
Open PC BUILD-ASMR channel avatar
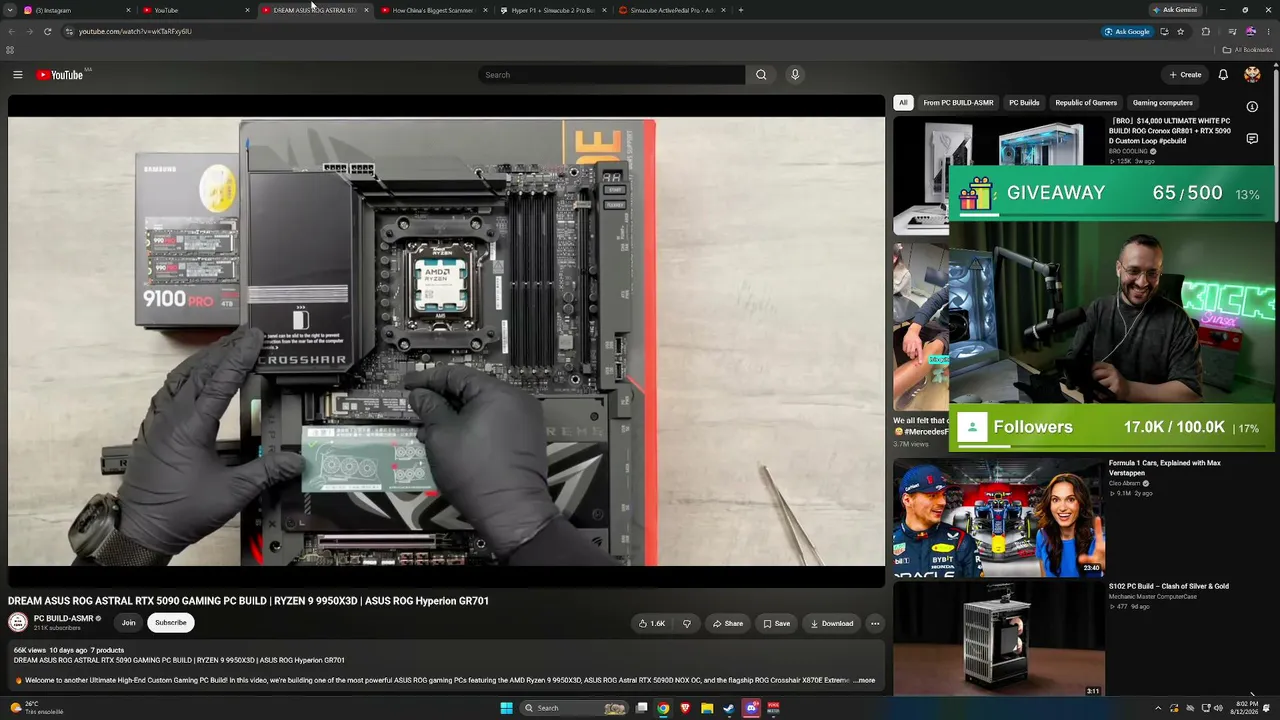pyautogui.click(x=18, y=622)
